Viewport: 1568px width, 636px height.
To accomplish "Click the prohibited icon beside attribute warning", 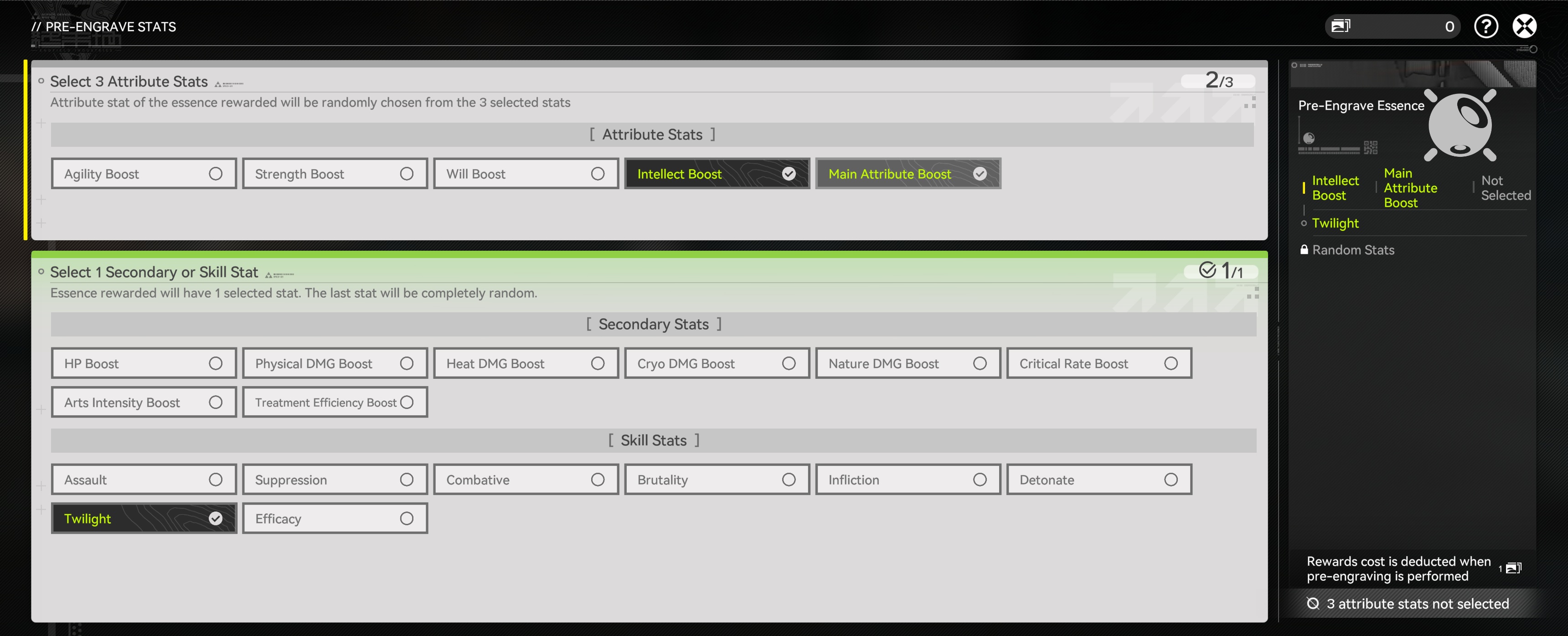I will [1313, 603].
